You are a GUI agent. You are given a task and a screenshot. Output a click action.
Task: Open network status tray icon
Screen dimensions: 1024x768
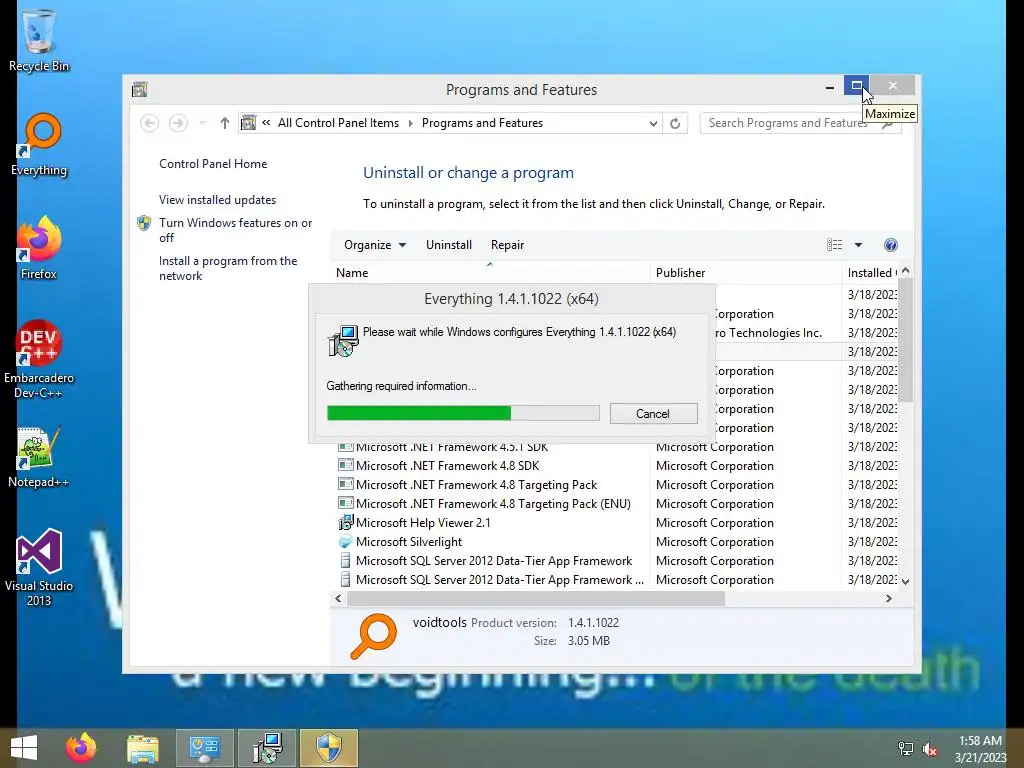click(906, 749)
